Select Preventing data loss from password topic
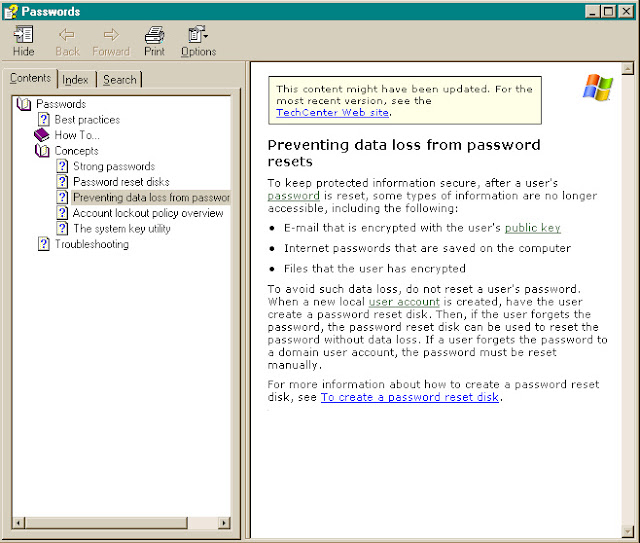The image size is (640, 543). point(151,197)
